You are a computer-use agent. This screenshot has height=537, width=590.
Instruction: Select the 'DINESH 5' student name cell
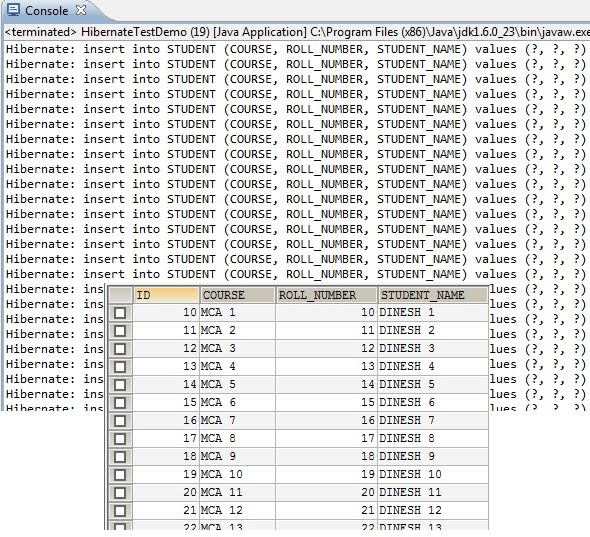click(x=433, y=385)
